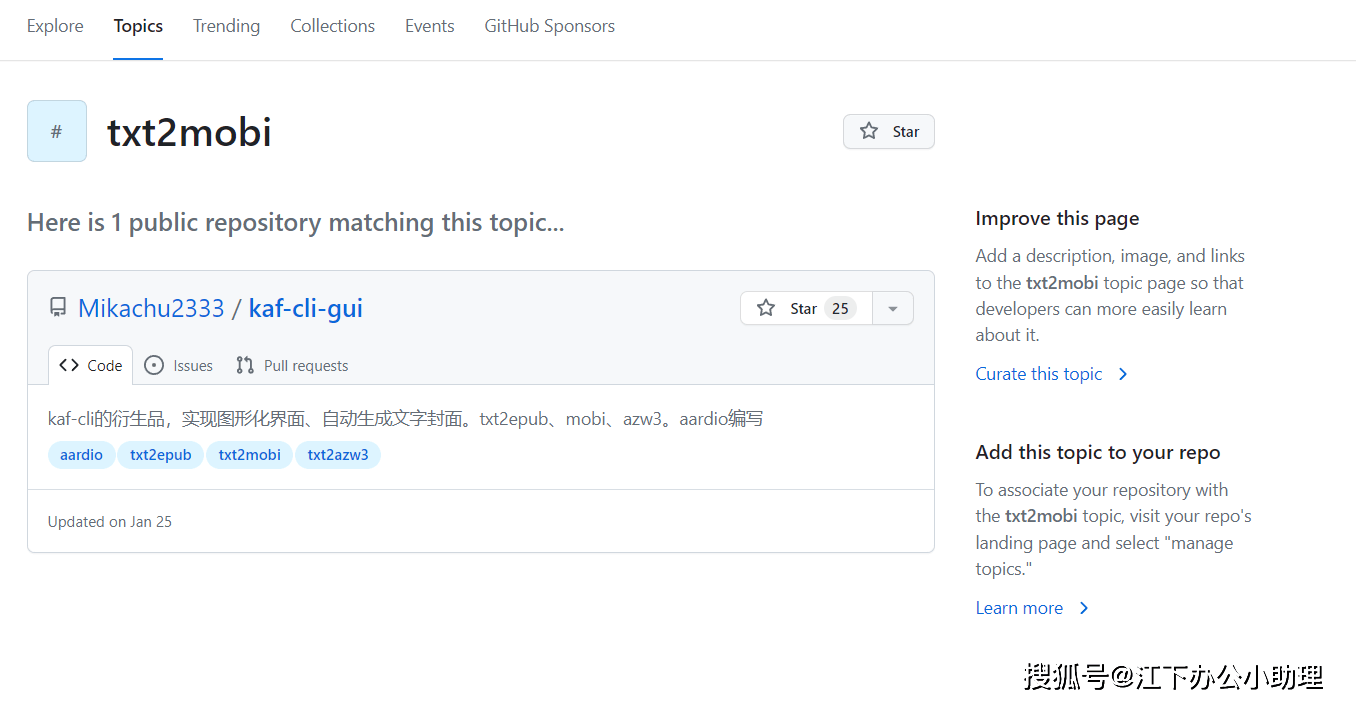Expand the star lists dropdown arrow
Viewport: 1356px width, 706px height.
click(893, 308)
